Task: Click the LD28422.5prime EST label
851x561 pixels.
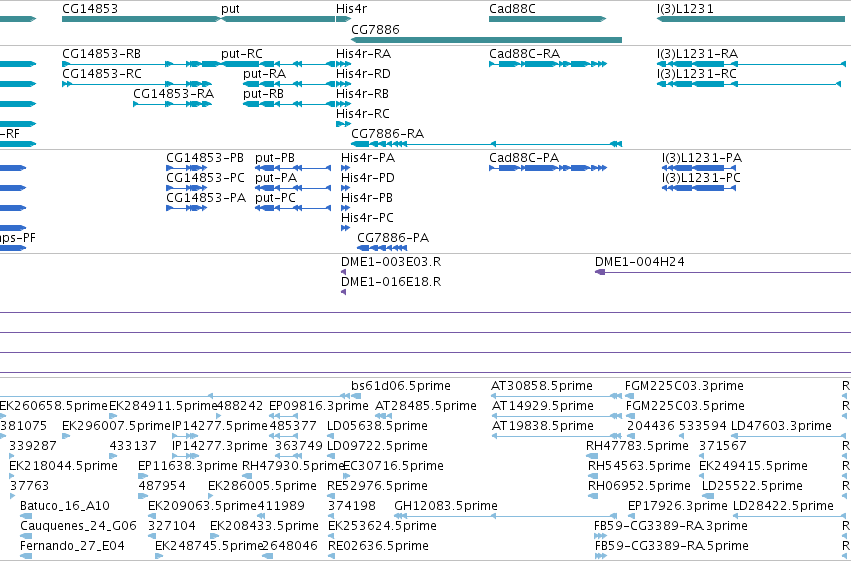Action: point(783,506)
